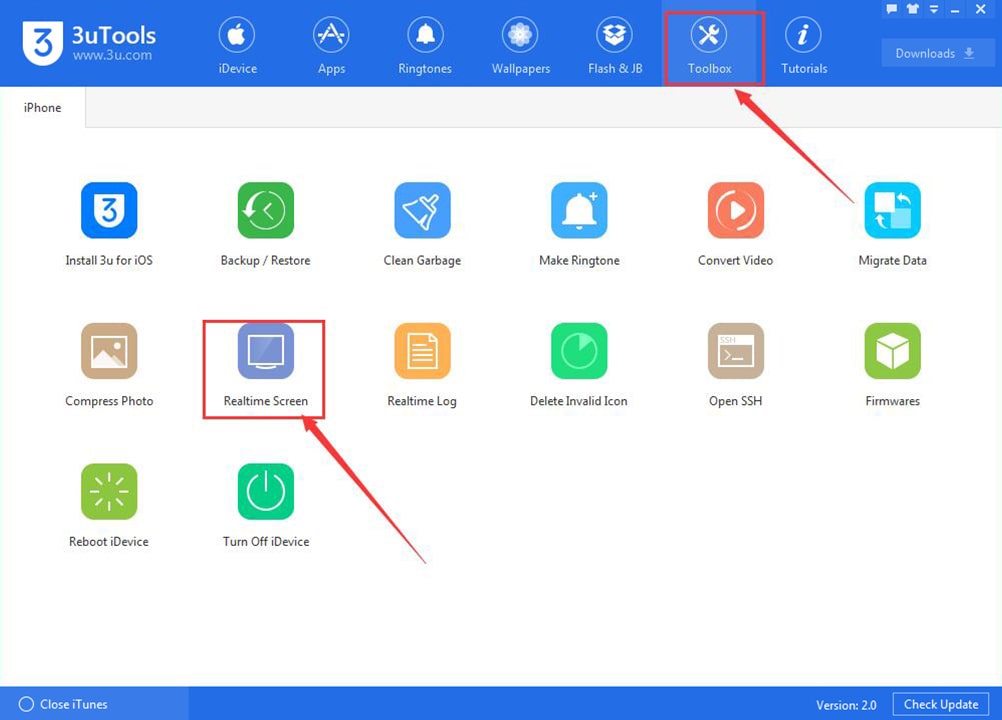Open Install 3u for iOS tool

pyautogui.click(x=109, y=210)
